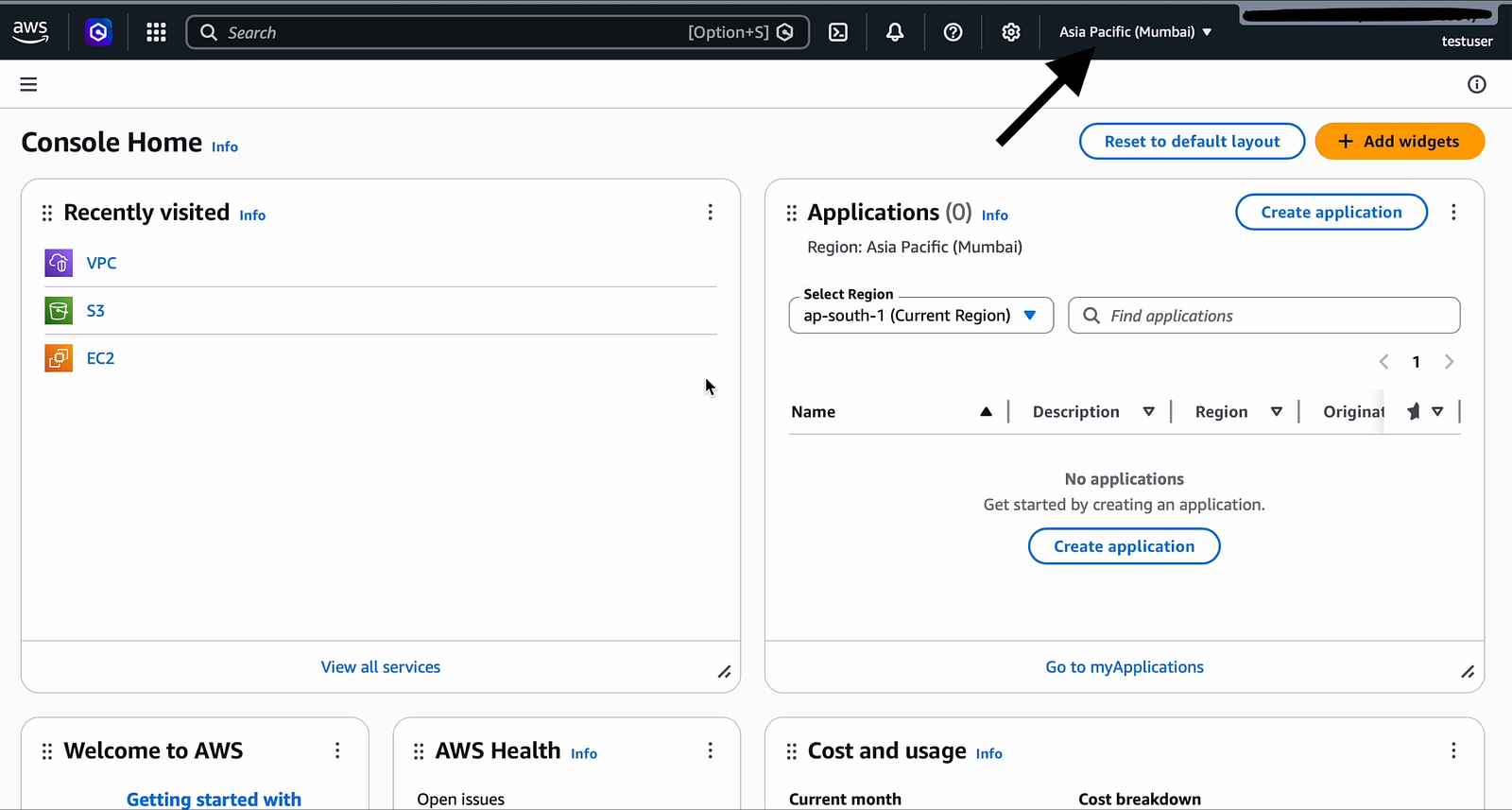Click the sort arrow beside pin column
The width and height of the screenshot is (1512, 810).
click(x=1438, y=411)
